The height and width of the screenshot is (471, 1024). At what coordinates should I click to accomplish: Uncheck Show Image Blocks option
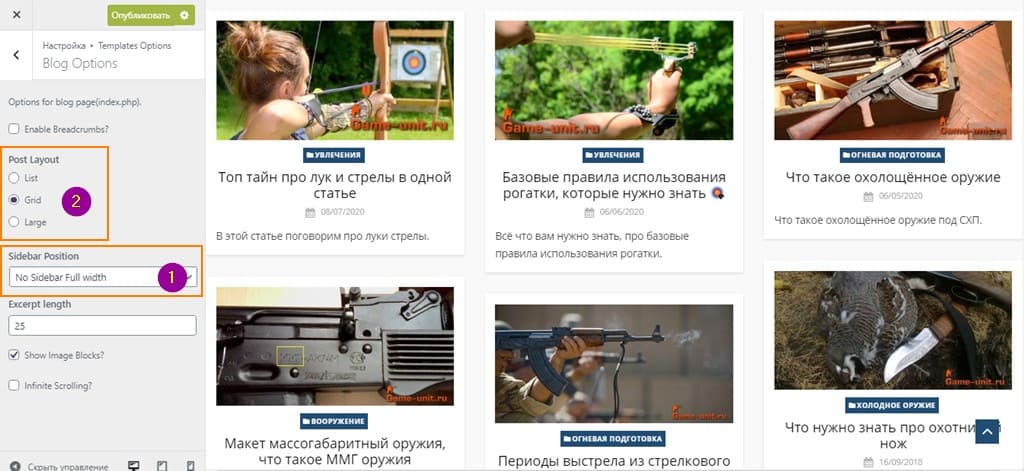[14, 355]
